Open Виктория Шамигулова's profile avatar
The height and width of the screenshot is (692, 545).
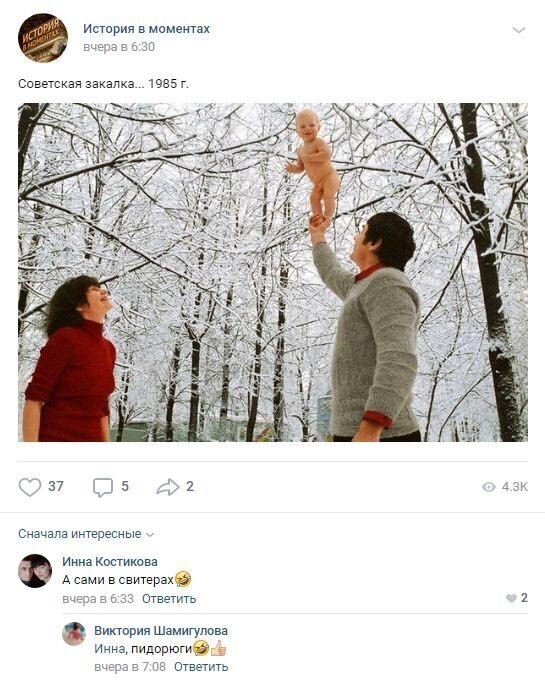(x=74, y=634)
